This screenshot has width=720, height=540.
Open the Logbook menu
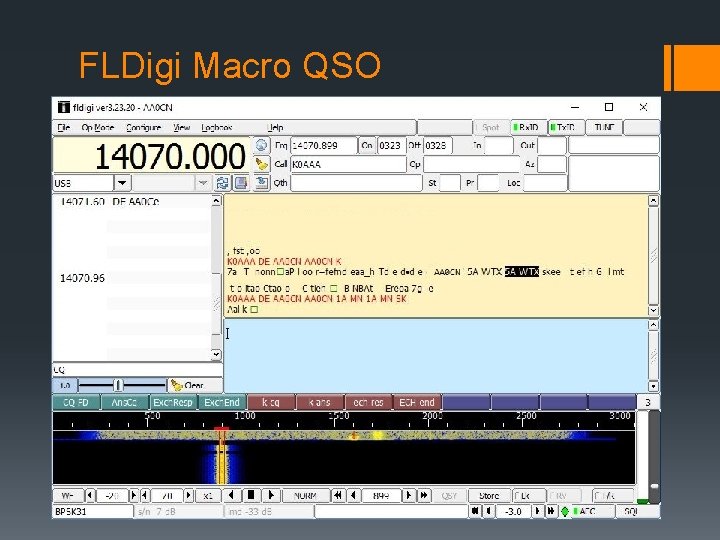click(217, 127)
